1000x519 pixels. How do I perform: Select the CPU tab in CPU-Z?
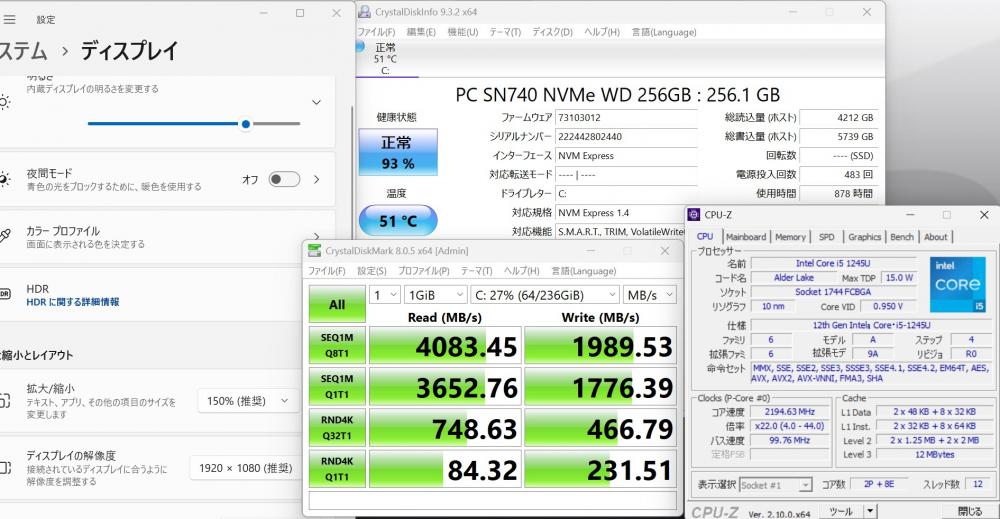705,236
